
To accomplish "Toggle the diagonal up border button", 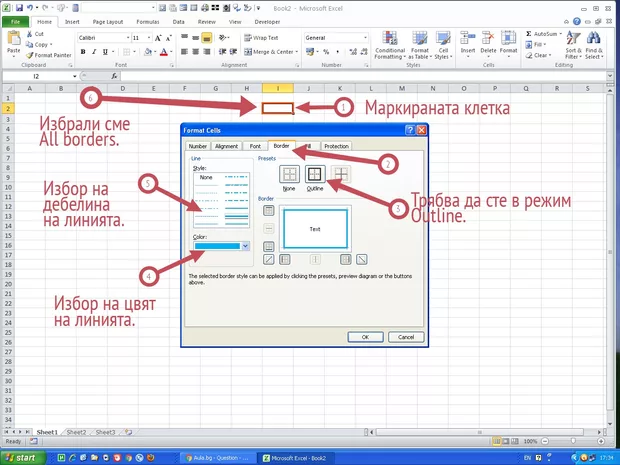I will click(268, 260).
